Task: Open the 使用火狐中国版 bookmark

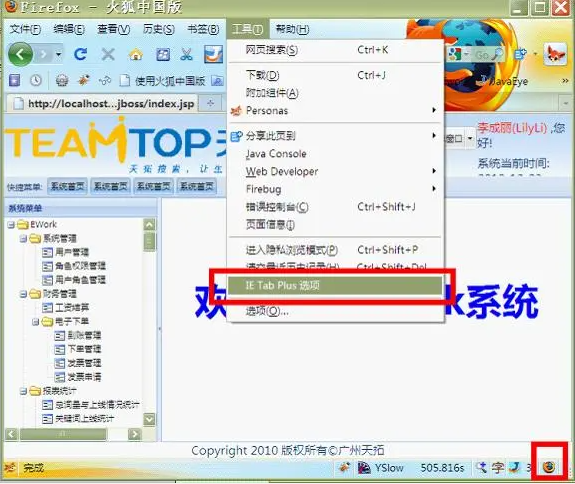Action: point(163,81)
